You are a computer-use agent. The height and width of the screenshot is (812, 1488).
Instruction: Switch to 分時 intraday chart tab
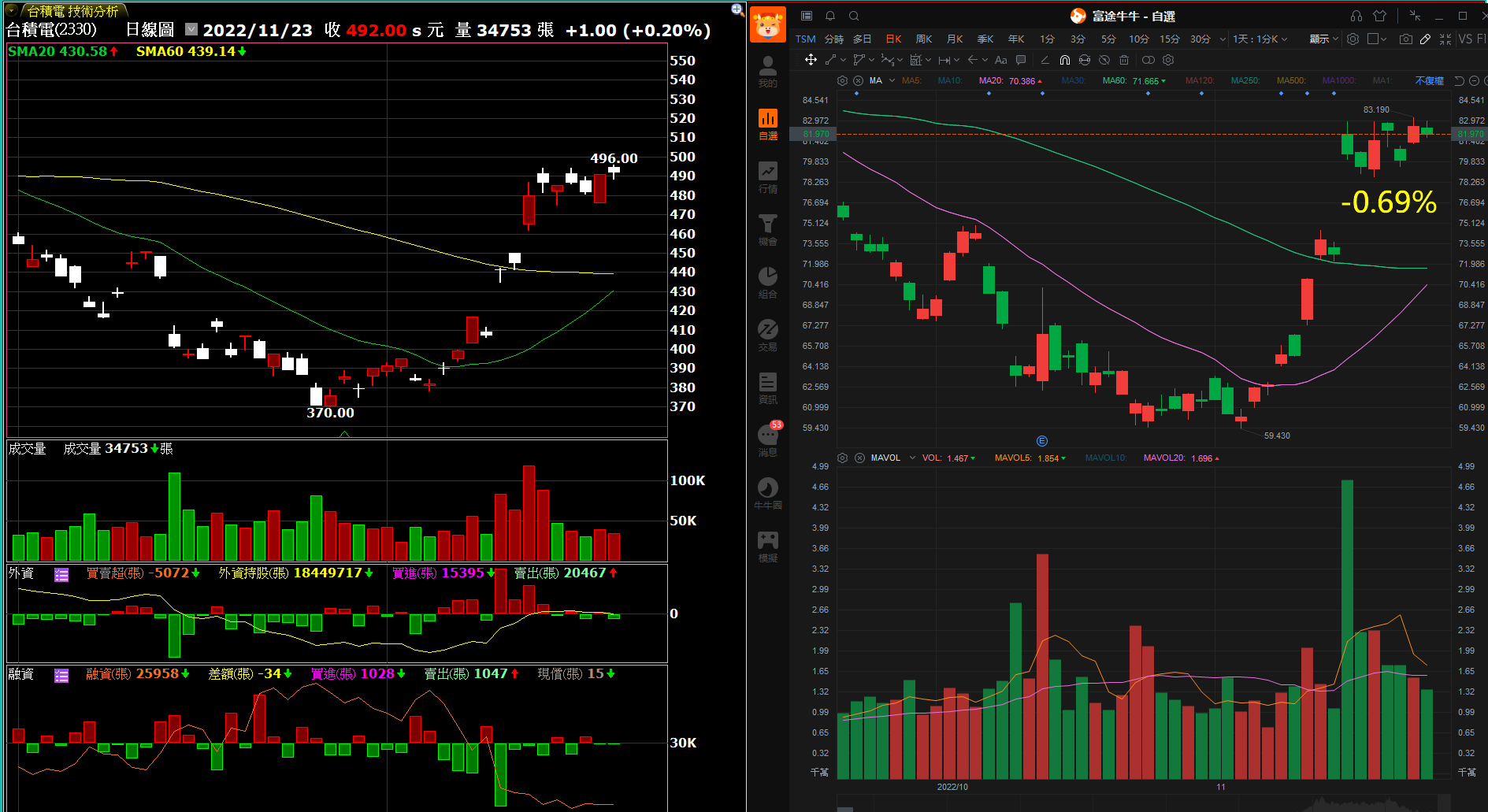pyautogui.click(x=834, y=39)
